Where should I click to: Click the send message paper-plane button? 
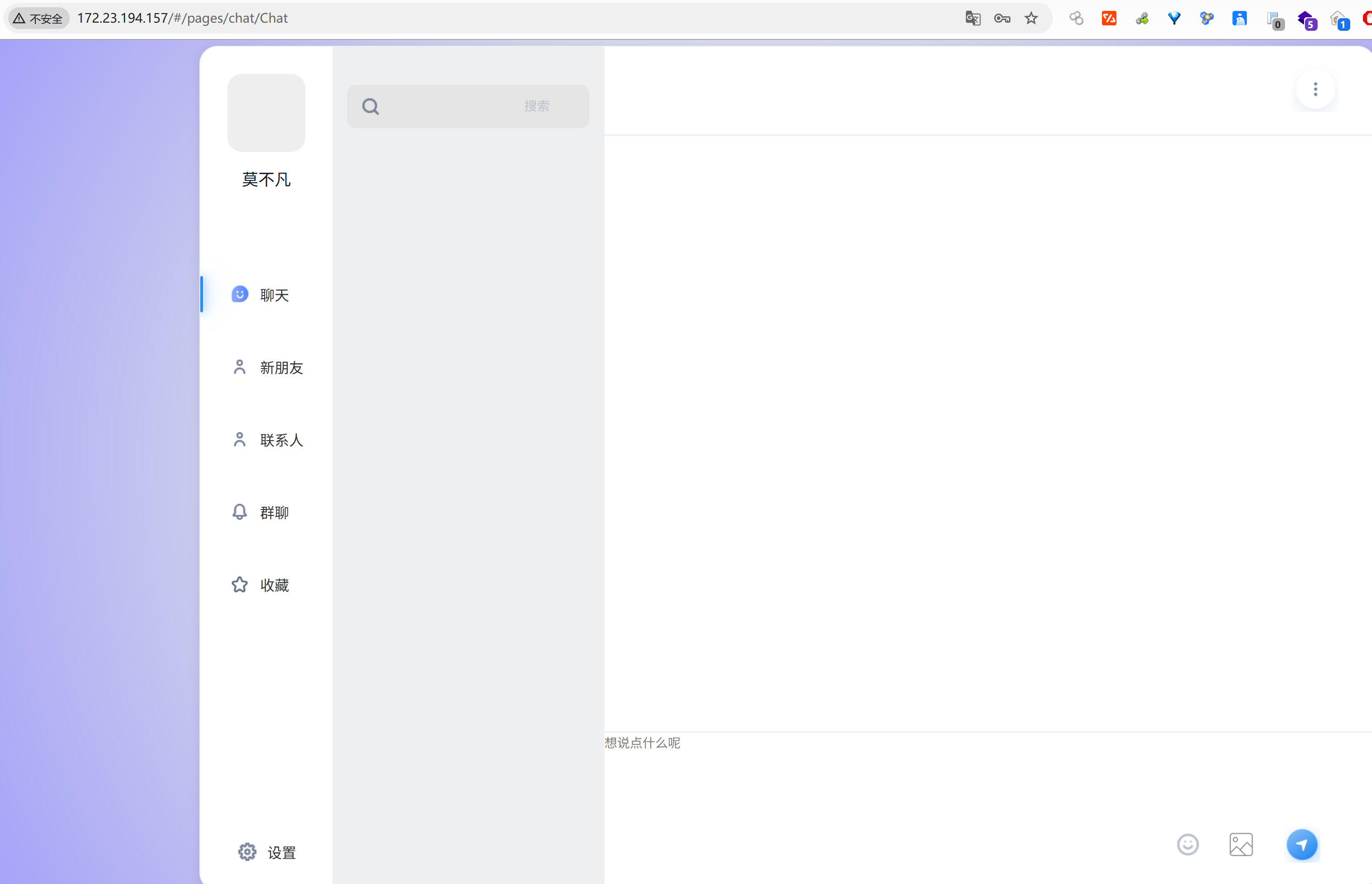[1301, 845]
